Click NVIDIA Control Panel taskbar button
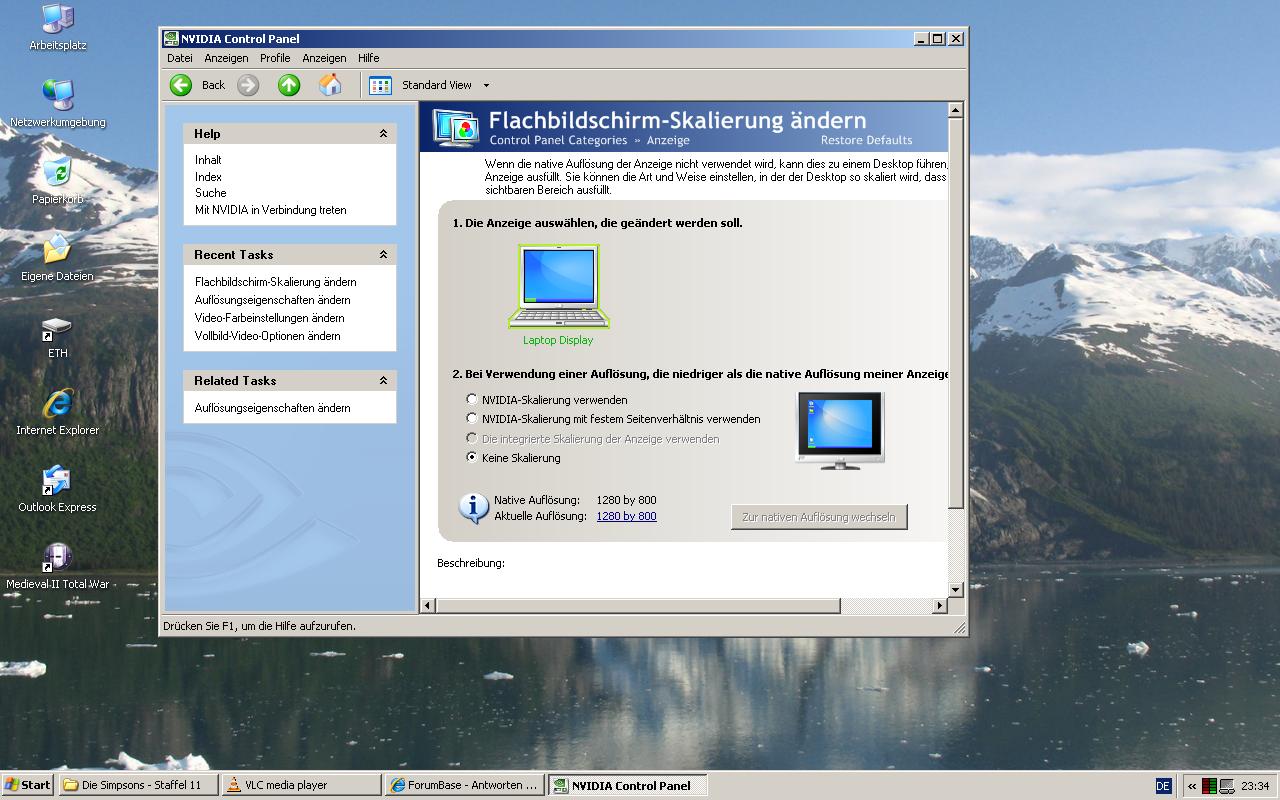The height and width of the screenshot is (800, 1280). pyautogui.click(x=628, y=785)
